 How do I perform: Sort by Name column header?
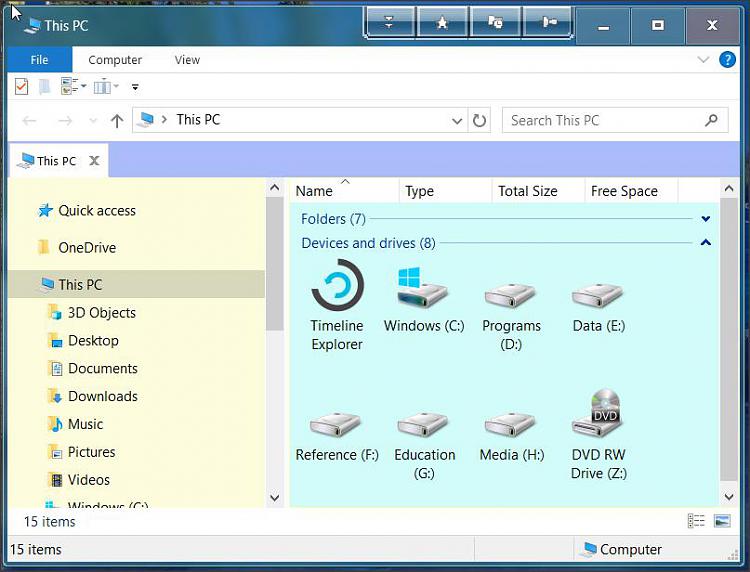coord(344,191)
